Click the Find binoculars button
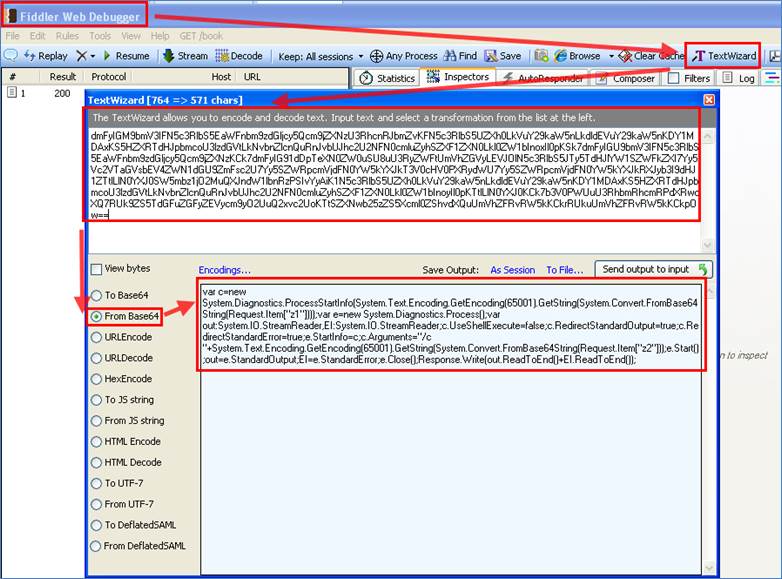 pyautogui.click(x=460, y=56)
